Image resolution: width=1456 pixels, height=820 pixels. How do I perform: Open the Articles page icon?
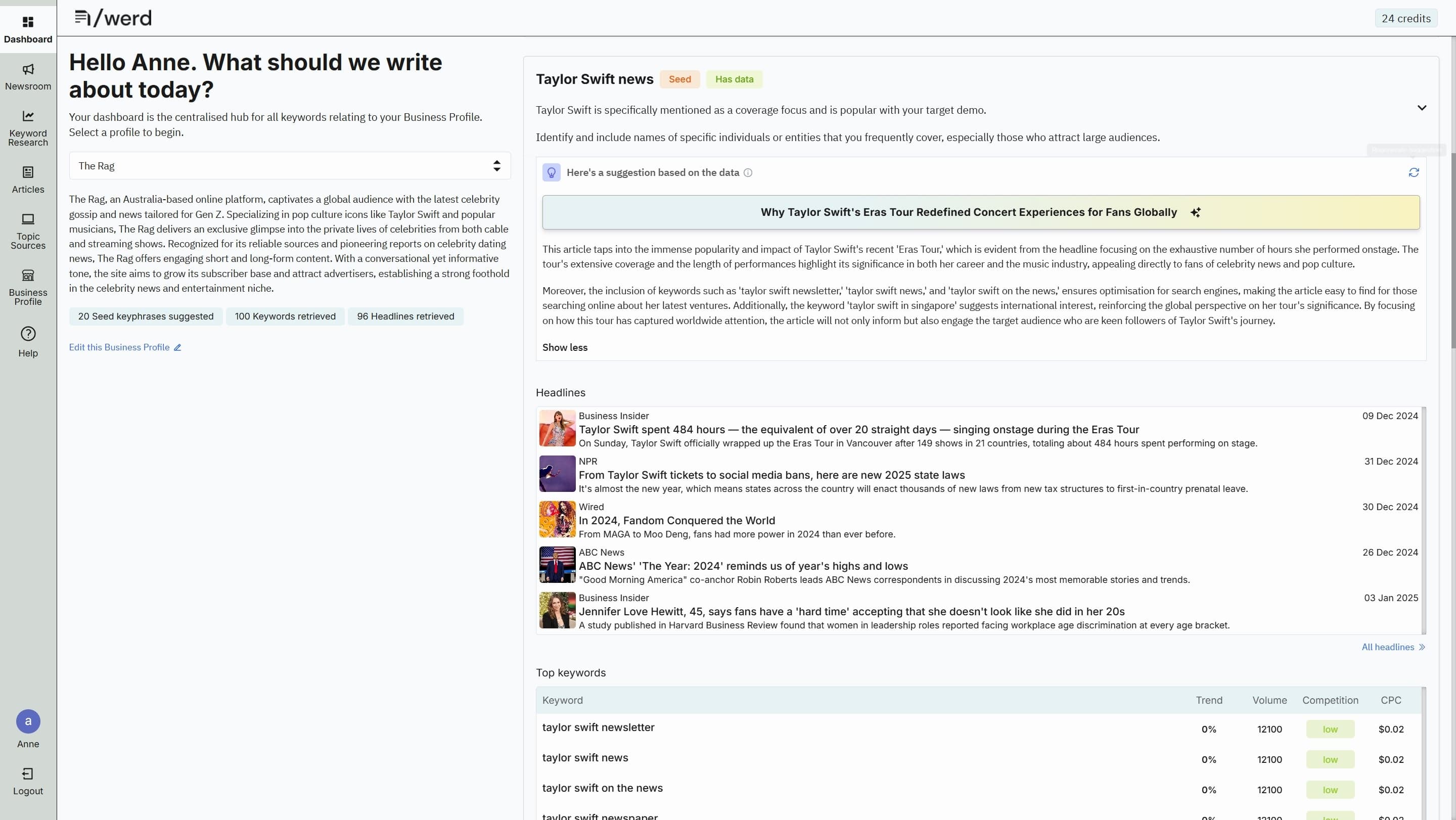tap(28, 172)
